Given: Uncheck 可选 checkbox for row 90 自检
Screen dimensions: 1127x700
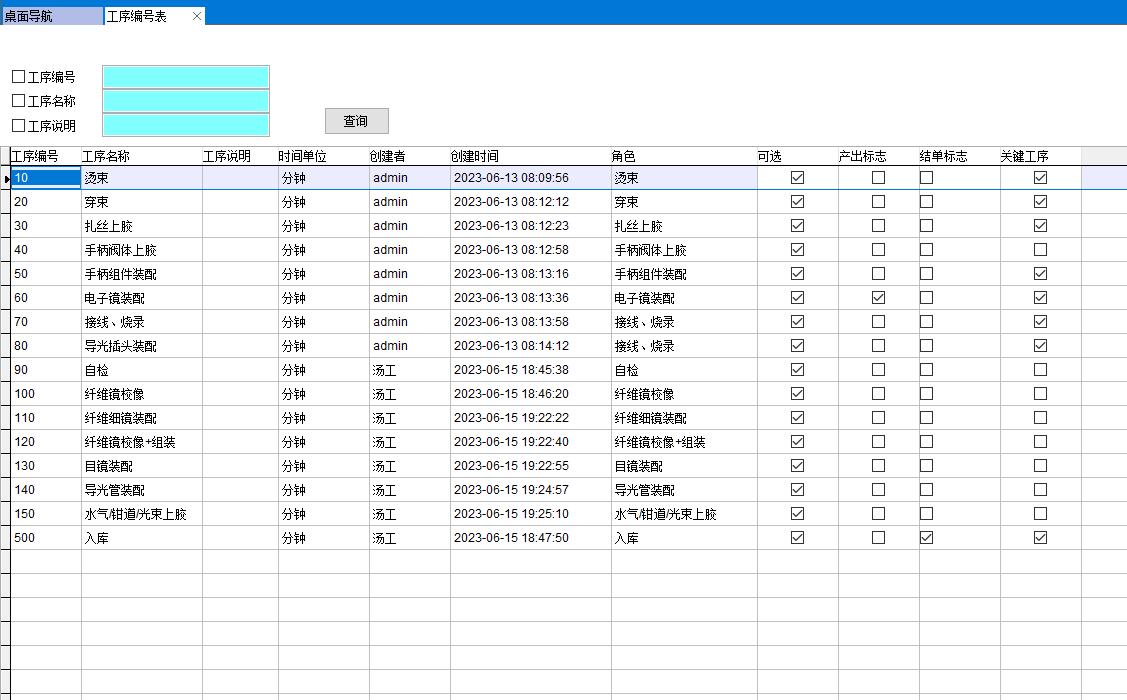Looking at the screenshot, I should [797, 370].
